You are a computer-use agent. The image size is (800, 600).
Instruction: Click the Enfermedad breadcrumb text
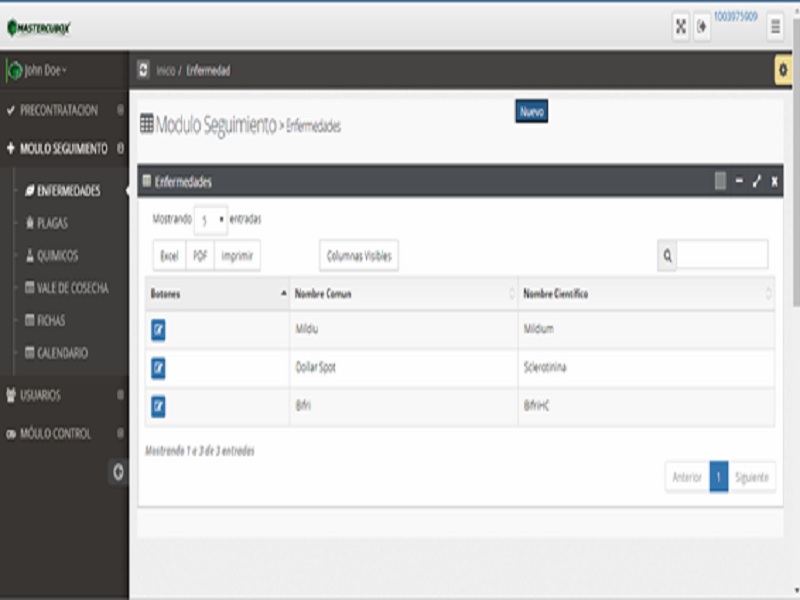pyautogui.click(x=208, y=70)
